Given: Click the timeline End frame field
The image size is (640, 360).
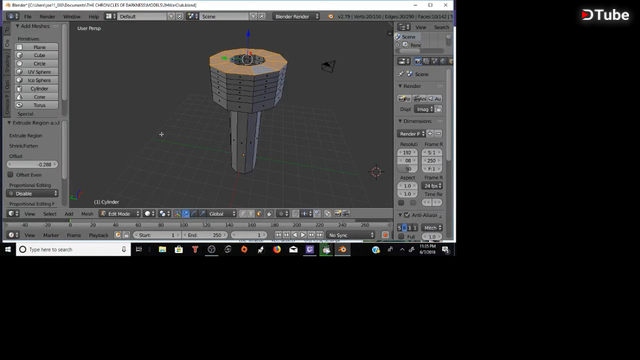Looking at the screenshot, I should pyautogui.click(x=205, y=235).
